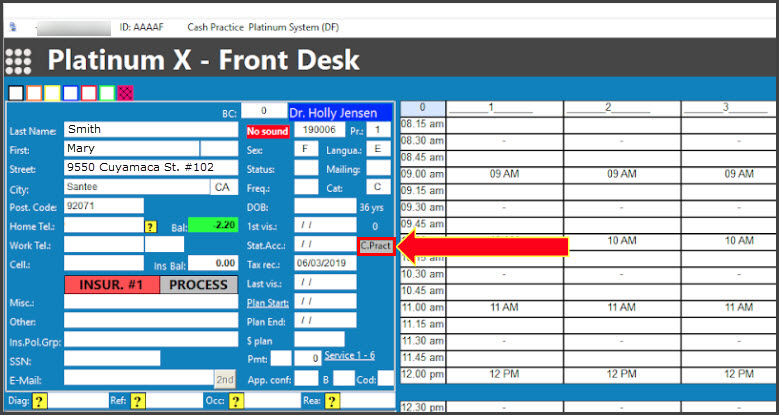Viewport: 779px width, 415px height.
Task: Click the Freq. input field
Action: click(306, 187)
